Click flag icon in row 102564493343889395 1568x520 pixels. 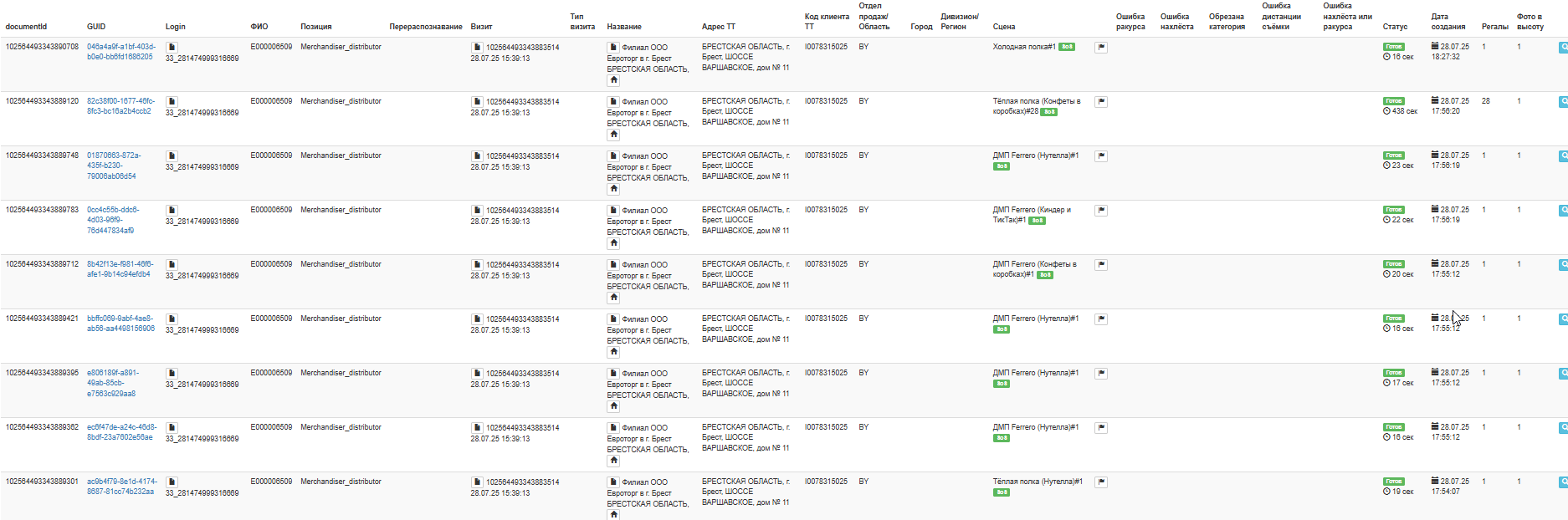coord(1101,374)
